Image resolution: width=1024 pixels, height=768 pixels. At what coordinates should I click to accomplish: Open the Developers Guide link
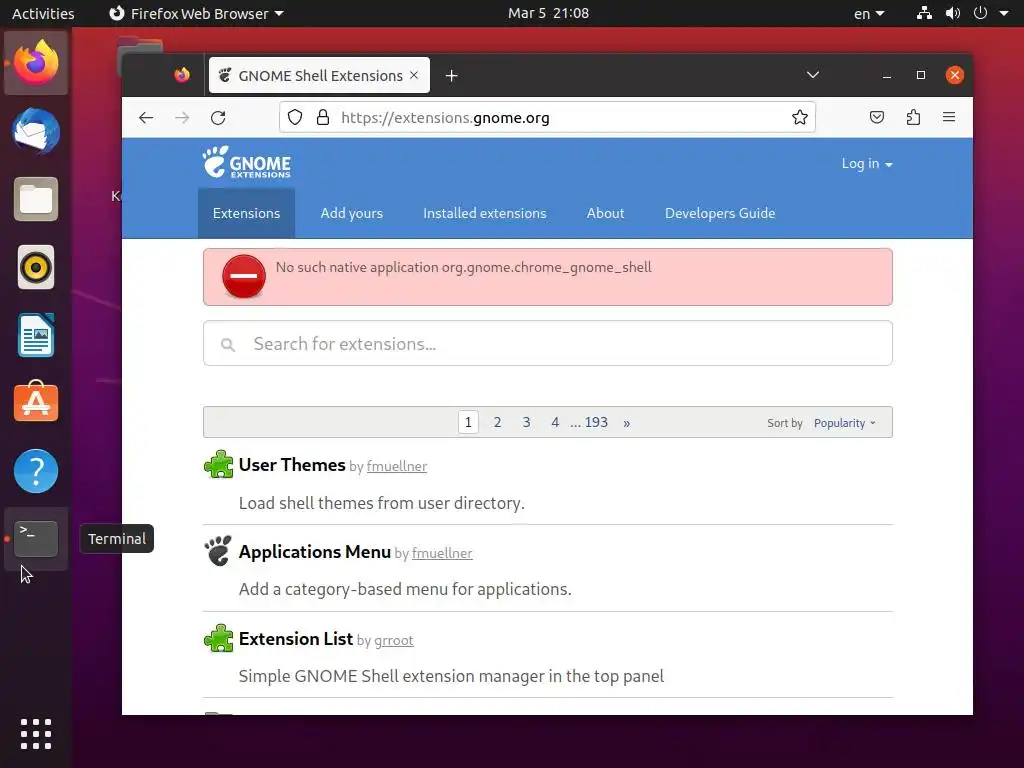pyautogui.click(x=720, y=214)
